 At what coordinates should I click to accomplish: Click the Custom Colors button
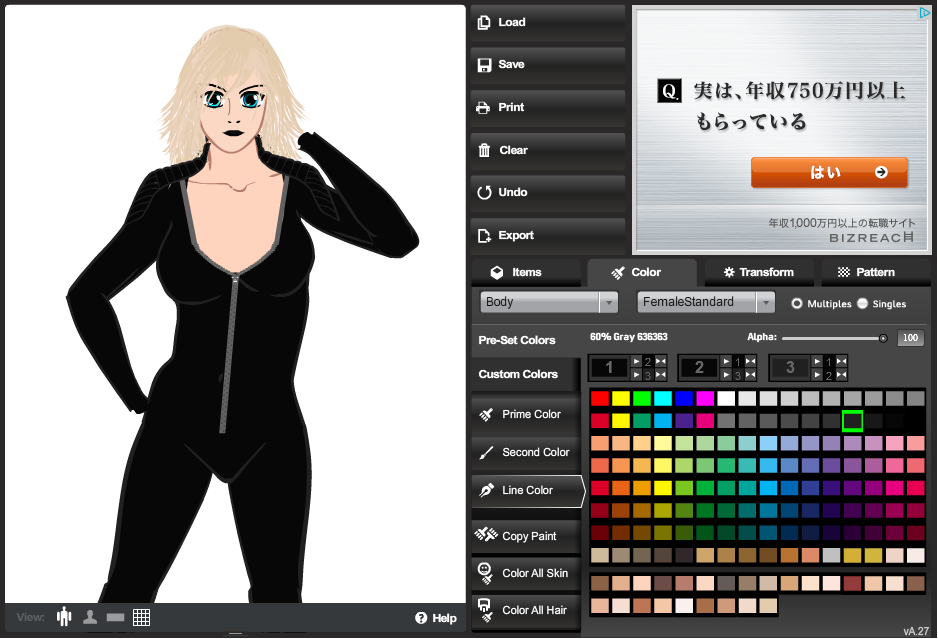(520, 374)
